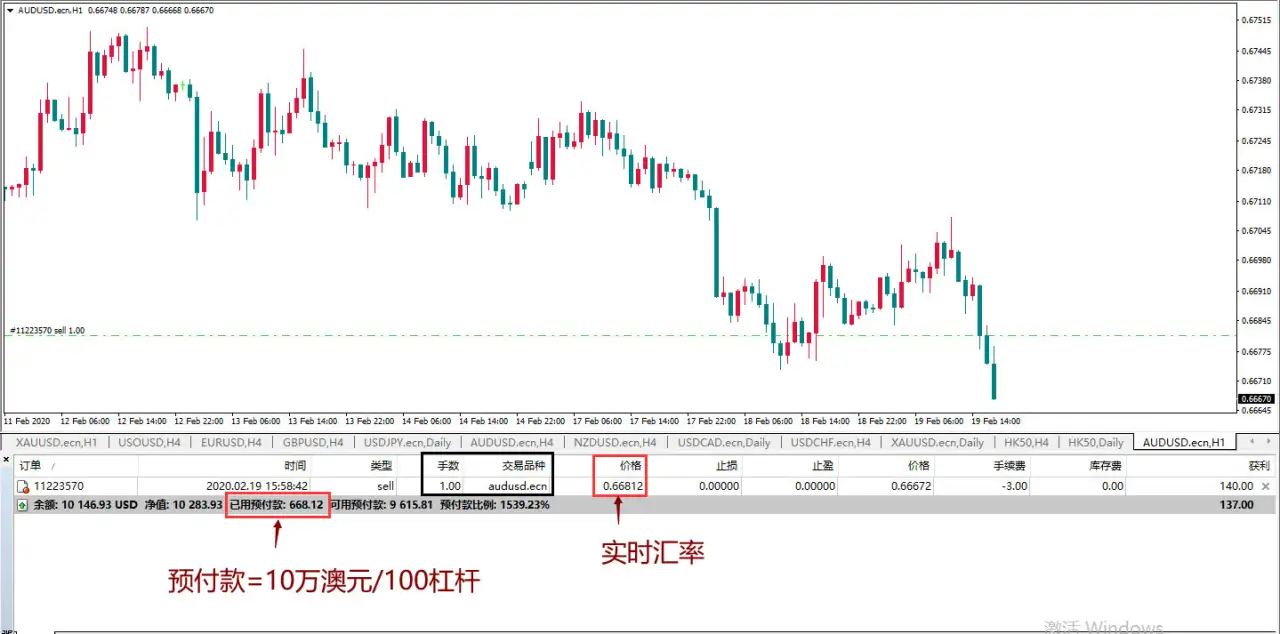Click the sell order icon beside 11223570
Screen dimensions: 1280x634
(22, 486)
